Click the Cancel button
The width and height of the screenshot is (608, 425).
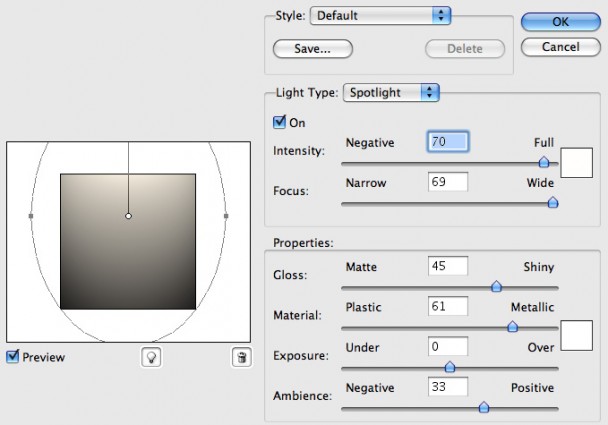[x=561, y=47]
